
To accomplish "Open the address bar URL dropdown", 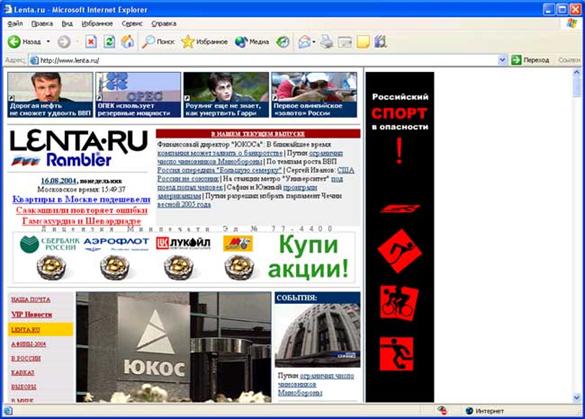I will click(502, 60).
